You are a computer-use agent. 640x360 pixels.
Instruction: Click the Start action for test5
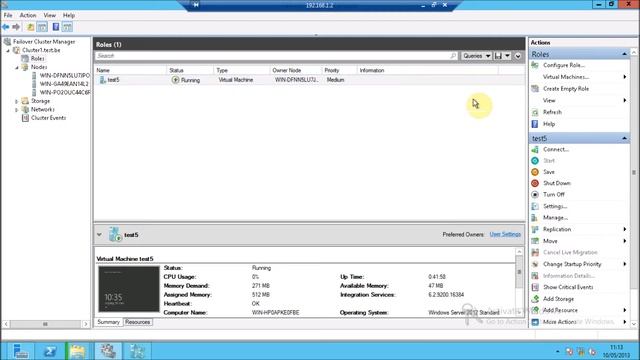549,161
